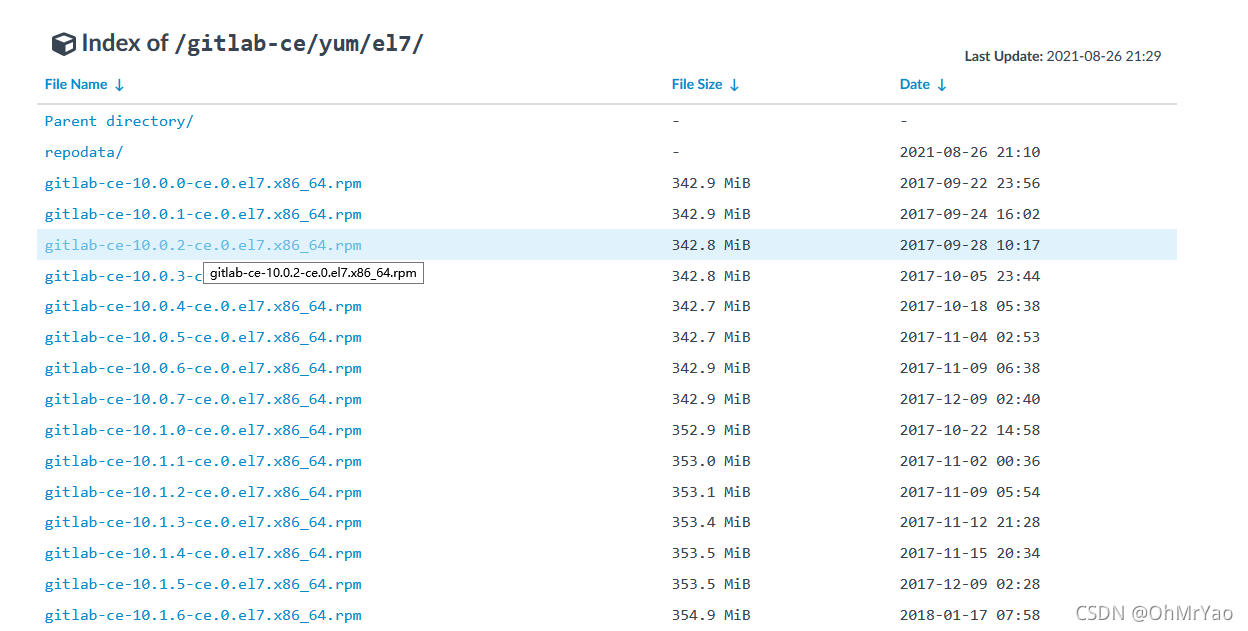Download gitlab-ce-10.1.3-ce.0.el7.x86_64.rpm
The height and width of the screenshot is (631, 1248).
coord(203,522)
